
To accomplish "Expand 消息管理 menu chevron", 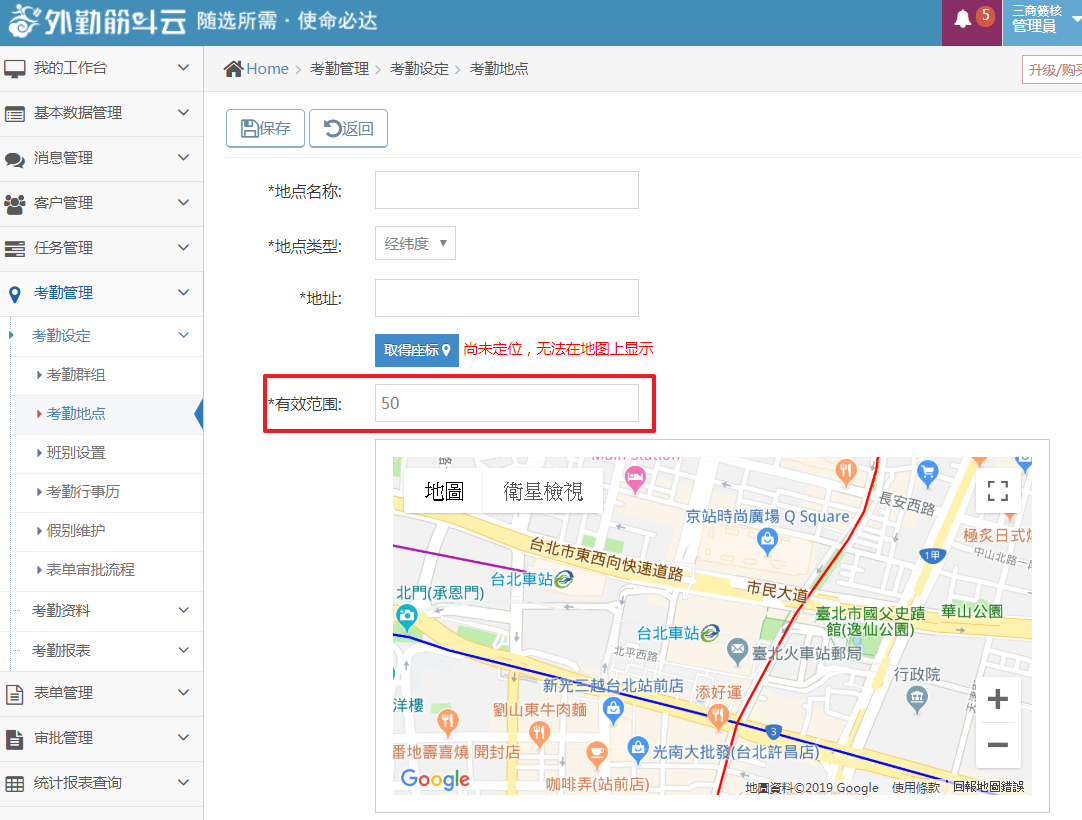I will [x=184, y=157].
